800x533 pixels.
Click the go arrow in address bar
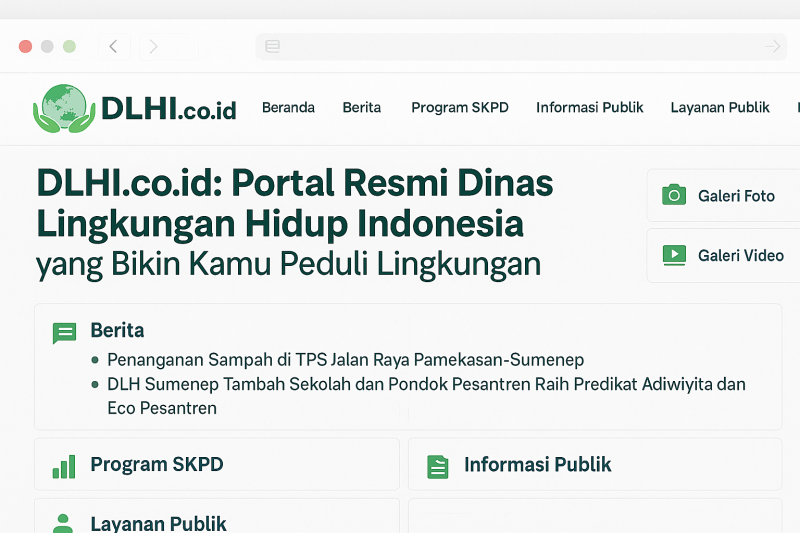click(773, 46)
